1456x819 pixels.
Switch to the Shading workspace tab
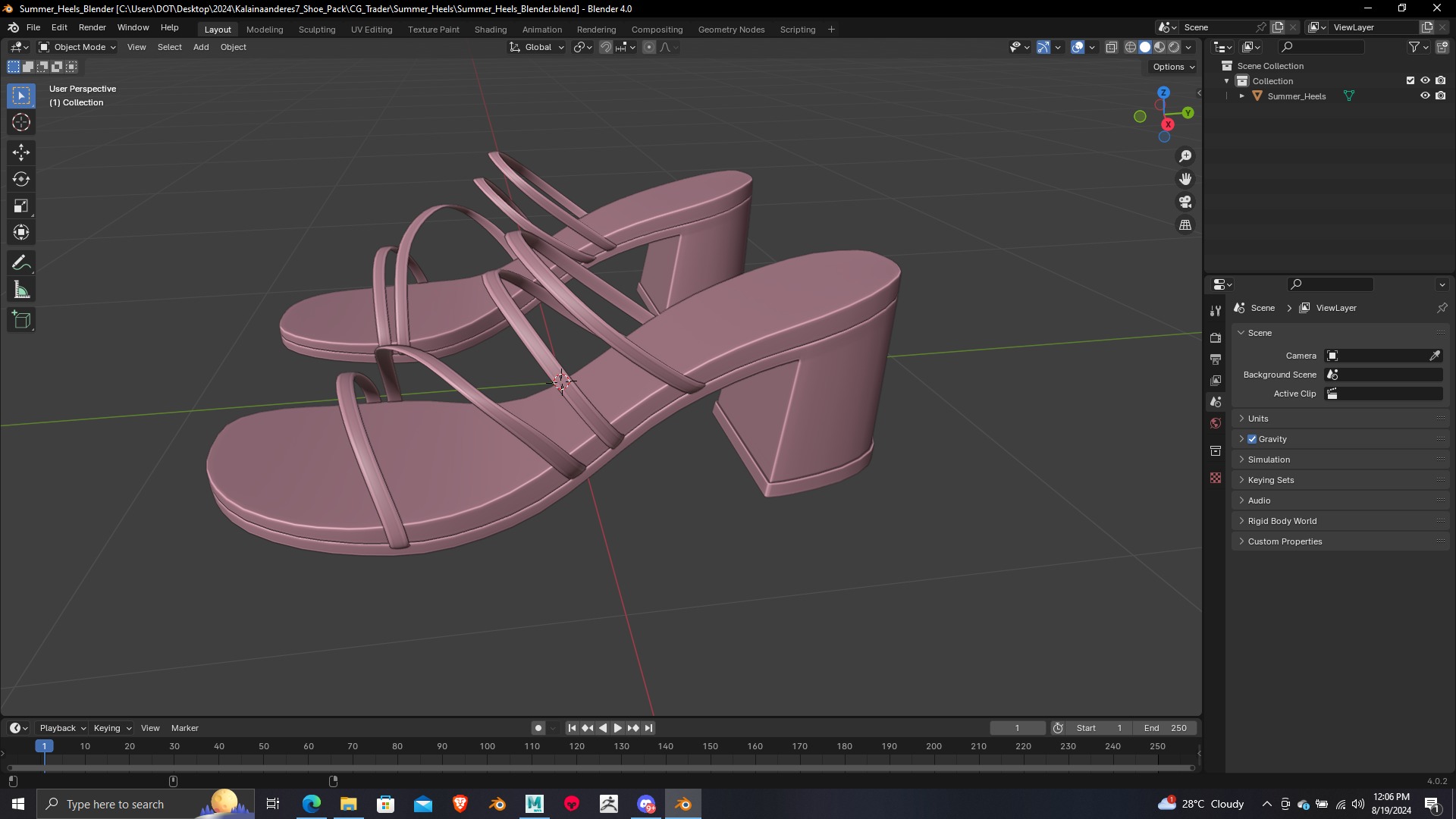pyautogui.click(x=491, y=30)
